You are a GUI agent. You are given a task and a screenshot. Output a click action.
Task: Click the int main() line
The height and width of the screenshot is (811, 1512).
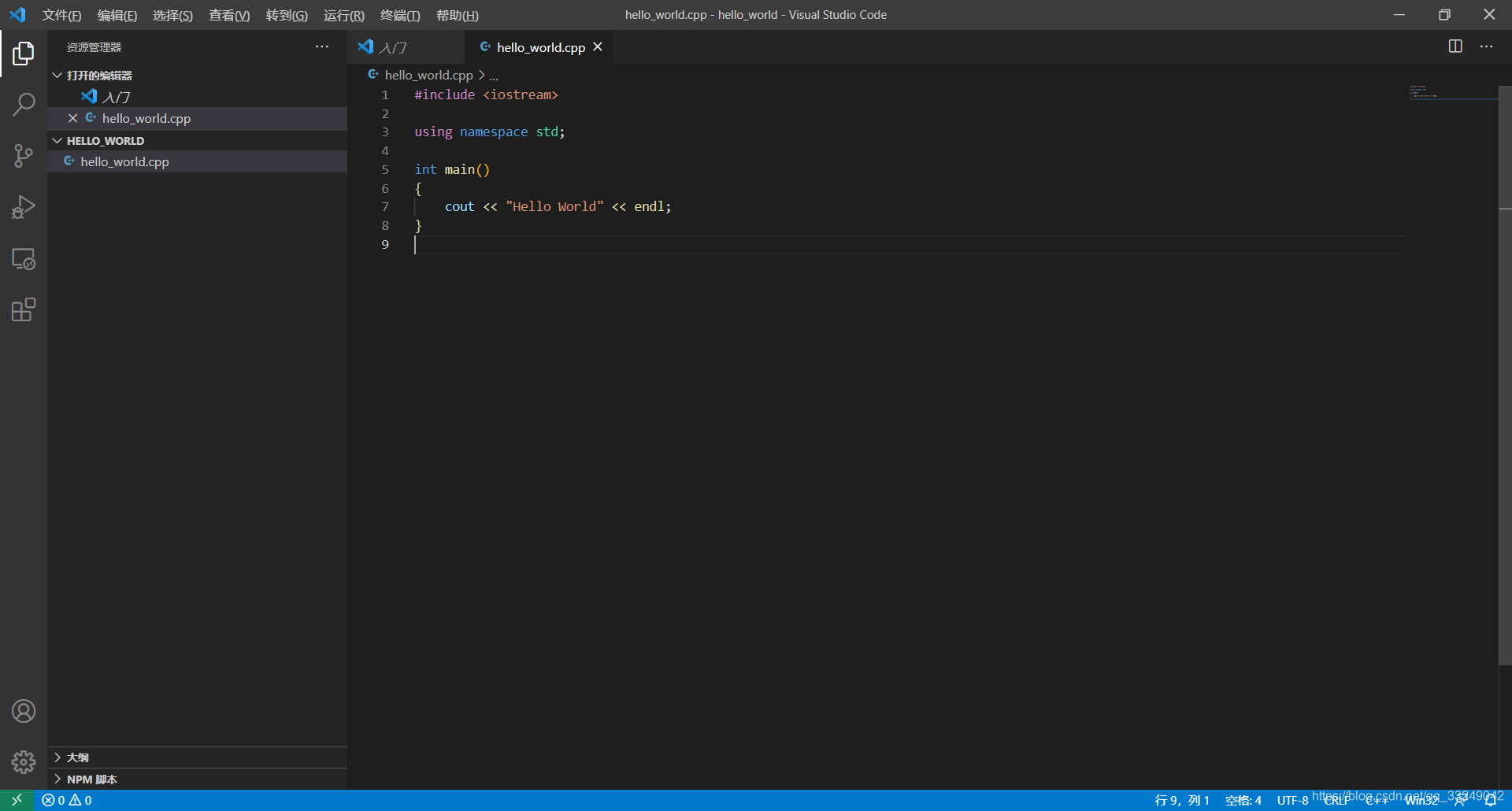coord(452,169)
